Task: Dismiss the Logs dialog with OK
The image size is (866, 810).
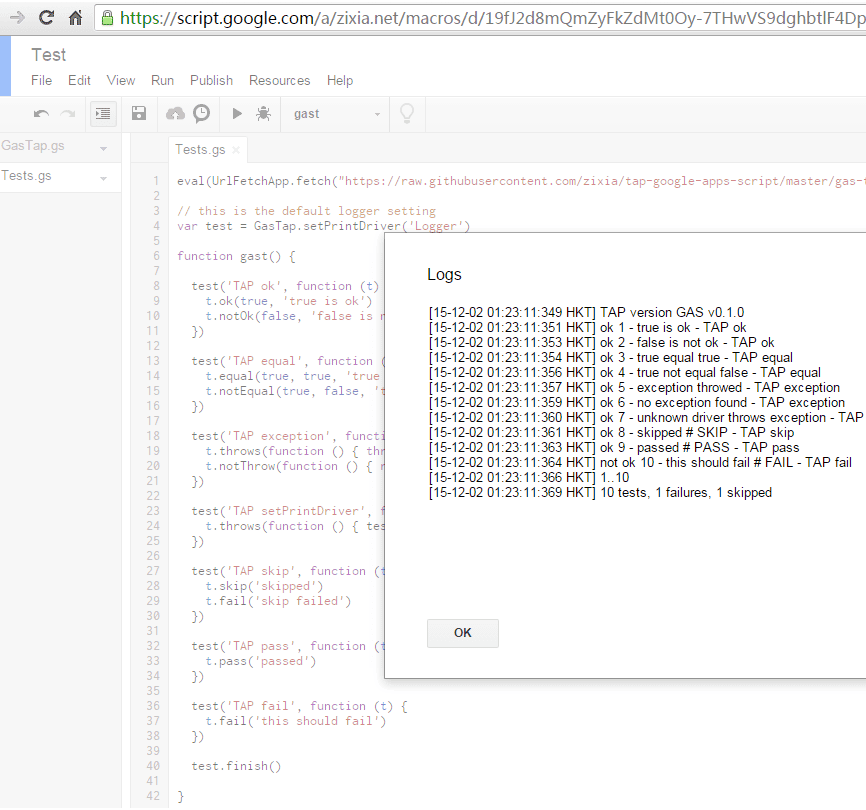Action: (x=462, y=633)
